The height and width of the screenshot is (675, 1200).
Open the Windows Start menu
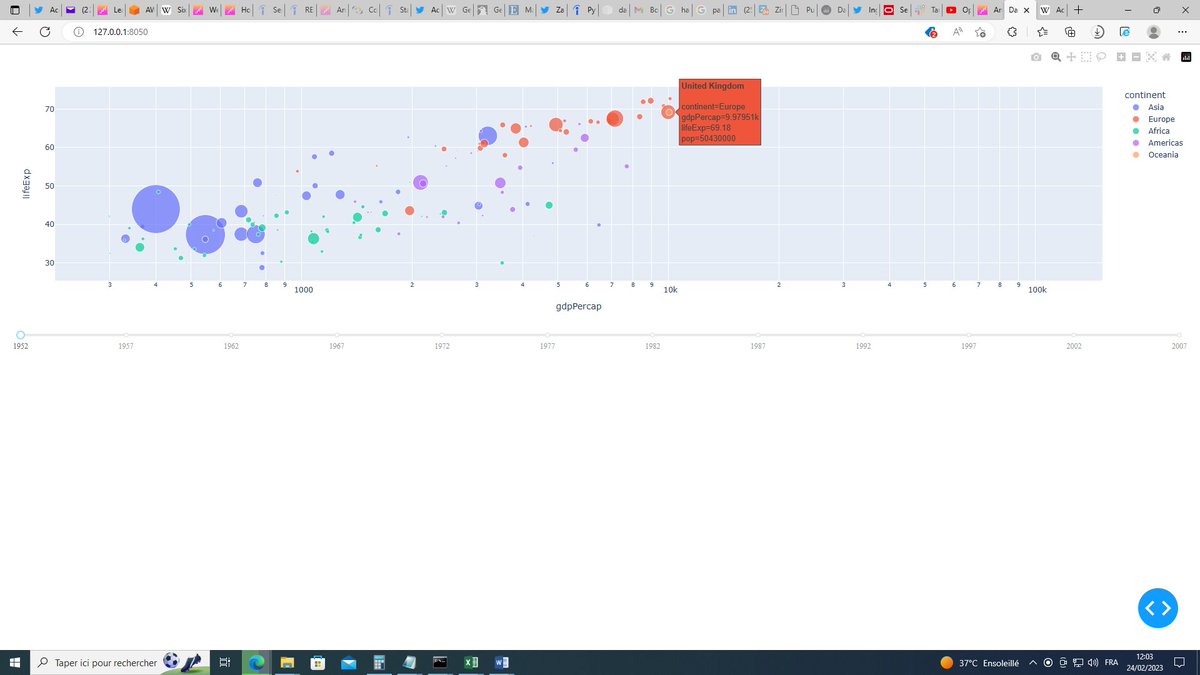(x=15, y=662)
